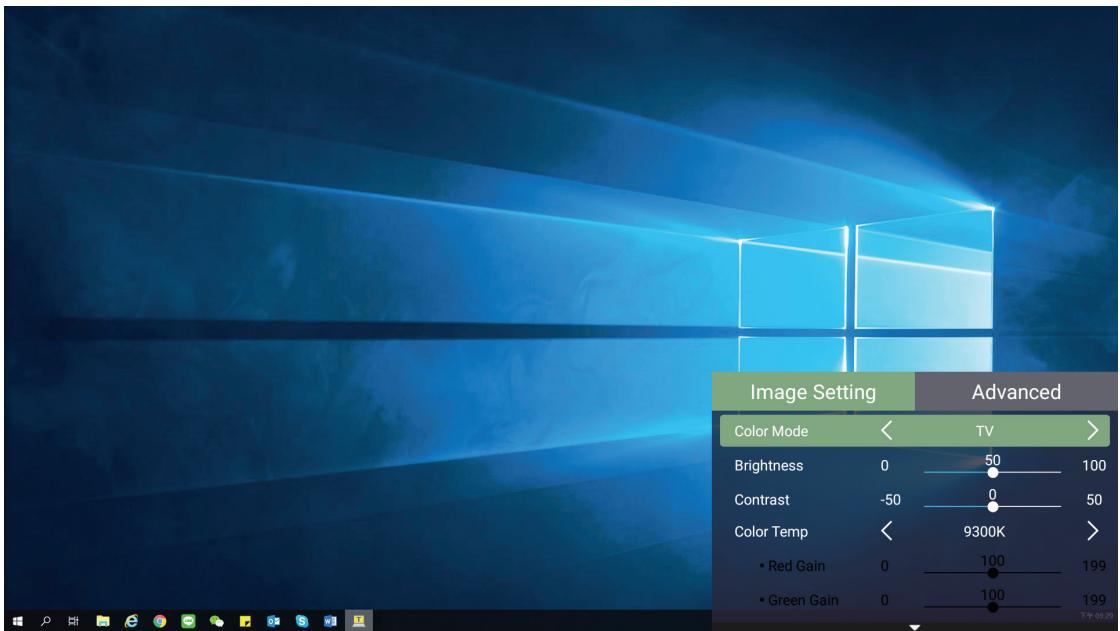Open Word from taskbar

point(330,621)
